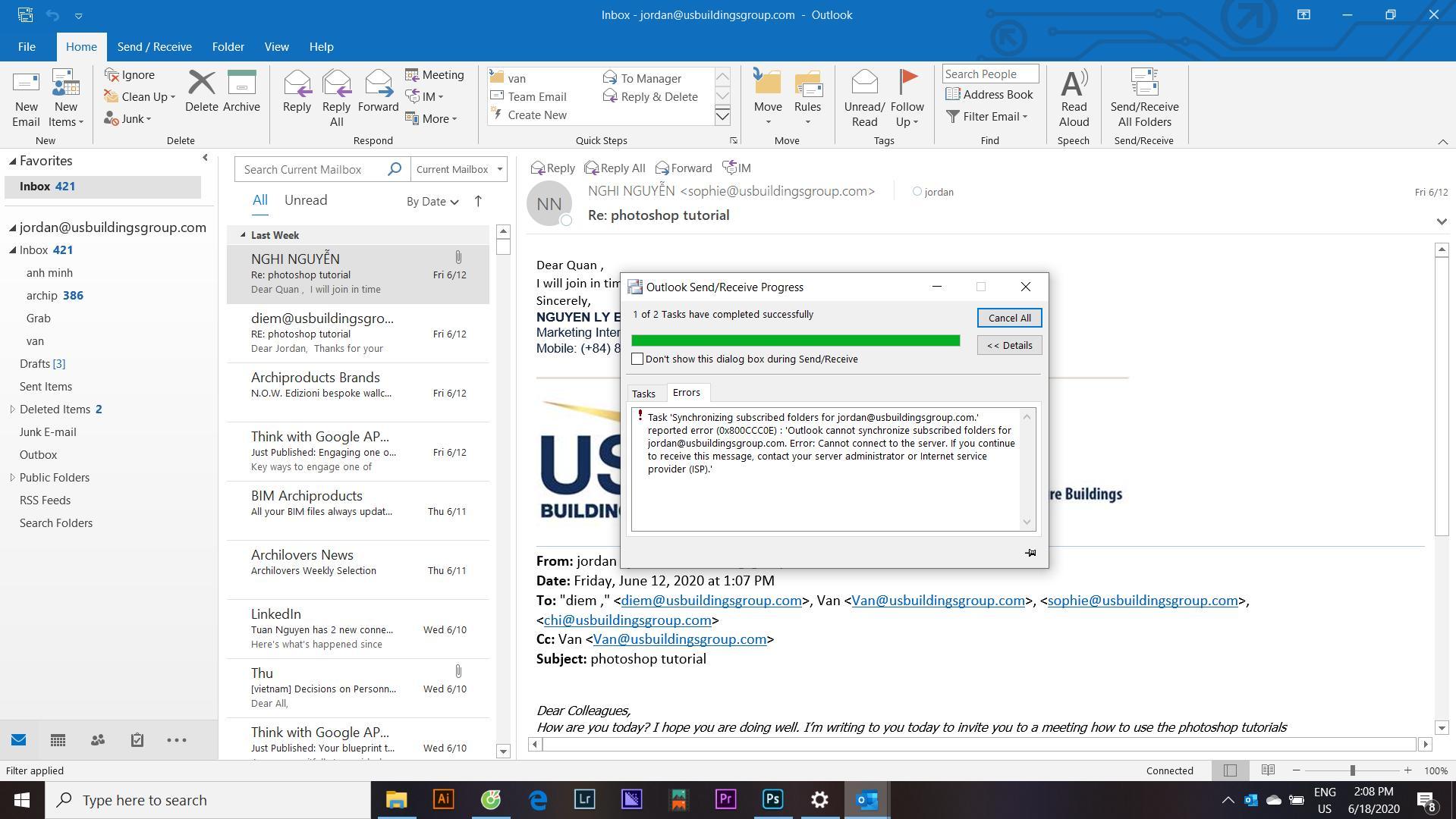The width and height of the screenshot is (1456, 819).
Task: Click Cancel All button
Action: click(x=1009, y=318)
